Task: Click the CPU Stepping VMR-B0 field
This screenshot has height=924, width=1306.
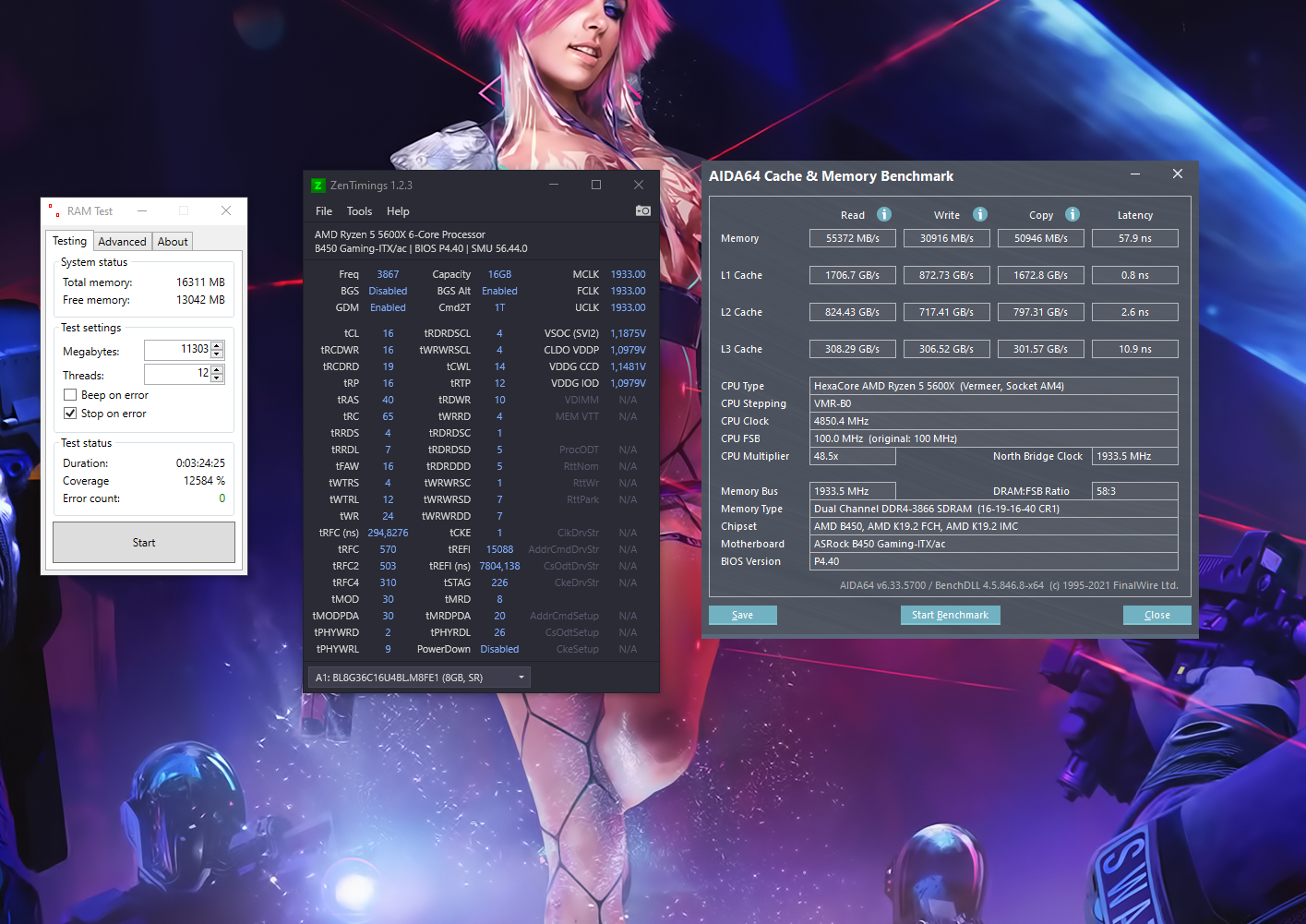Action: [x=994, y=403]
